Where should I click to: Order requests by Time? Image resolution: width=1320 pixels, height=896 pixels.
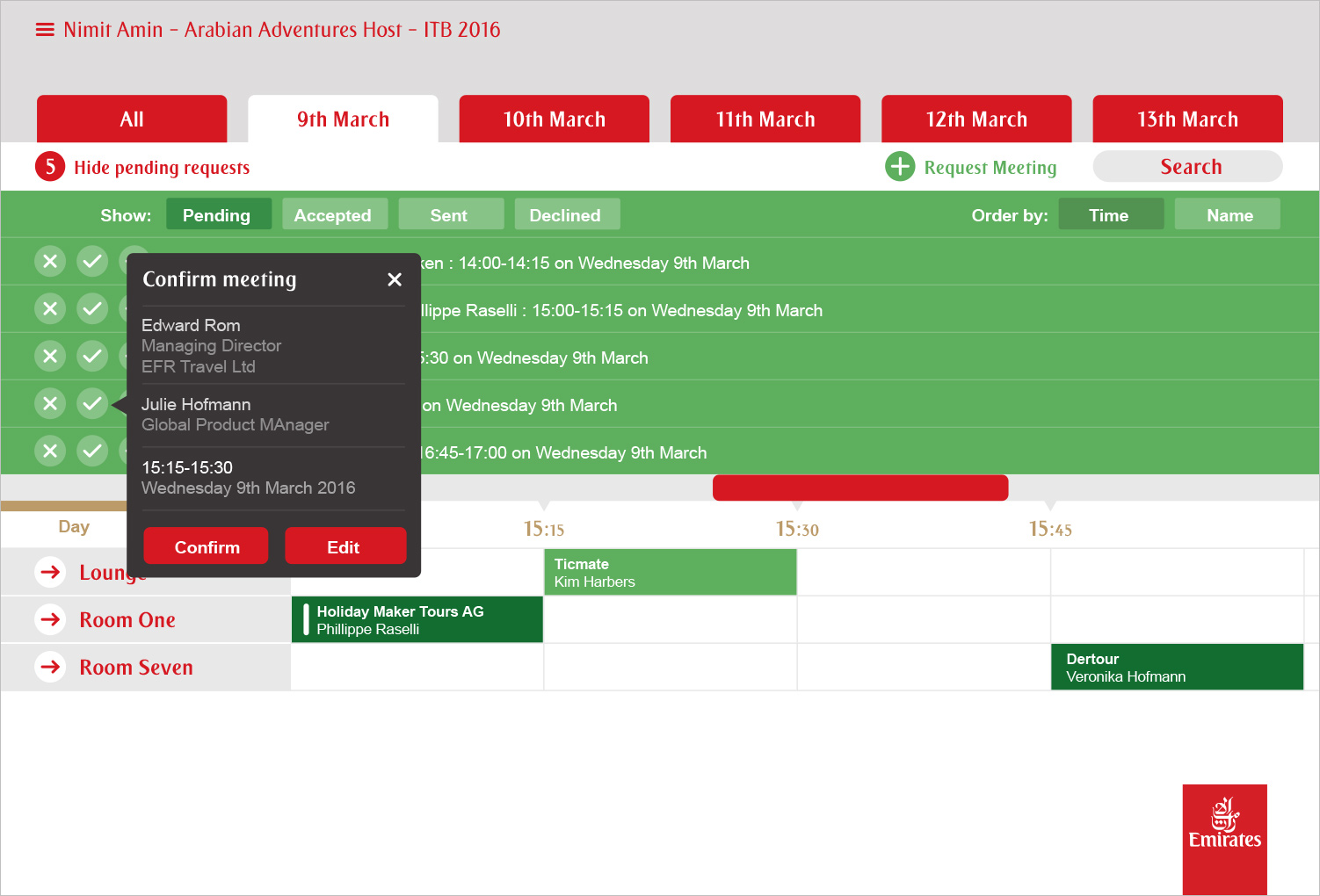(x=1110, y=214)
